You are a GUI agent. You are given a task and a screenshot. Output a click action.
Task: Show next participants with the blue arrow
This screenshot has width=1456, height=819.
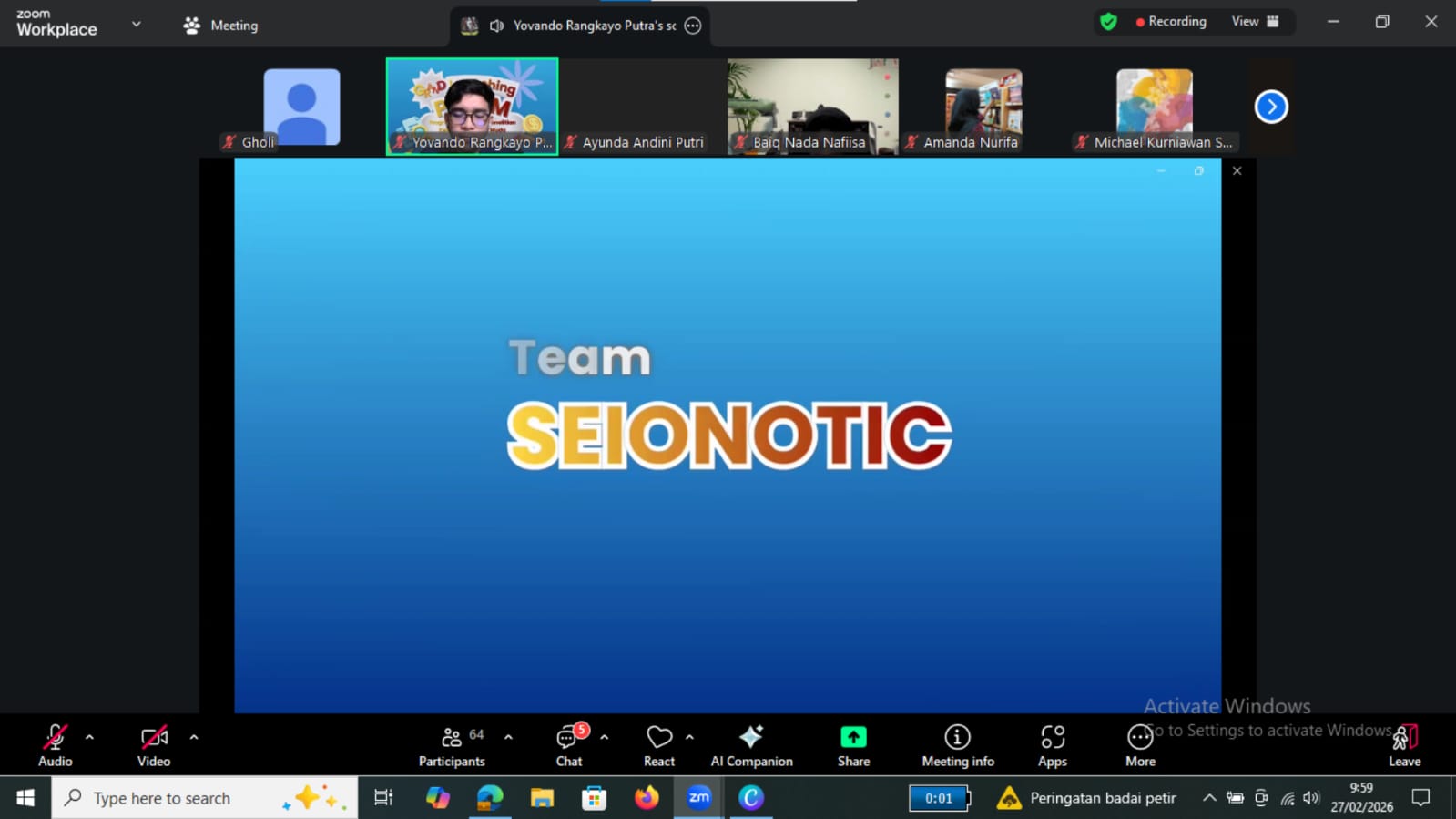click(1271, 107)
